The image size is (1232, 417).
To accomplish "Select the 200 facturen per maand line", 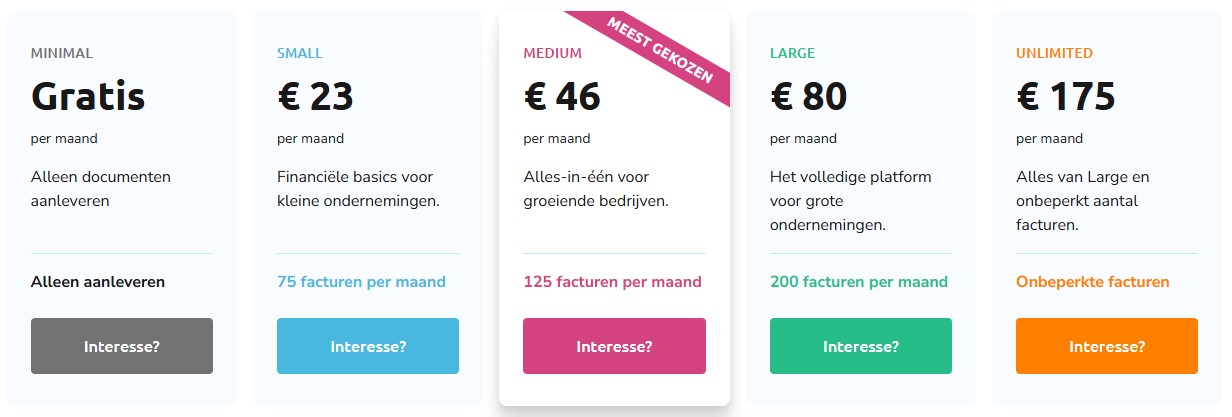I will coord(858,282).
